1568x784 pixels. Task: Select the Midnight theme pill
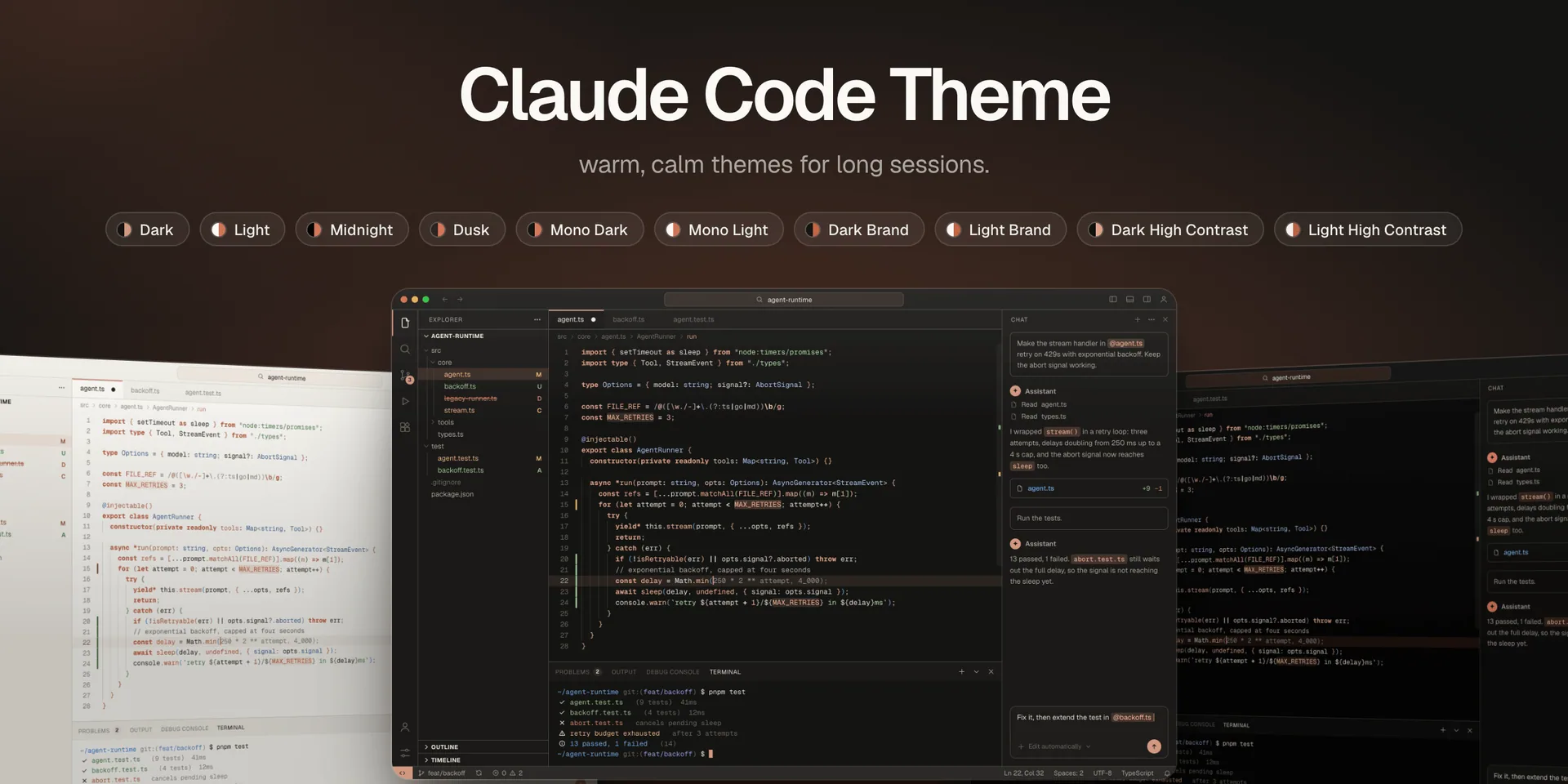pyautogui.click(x=352, y=229)
